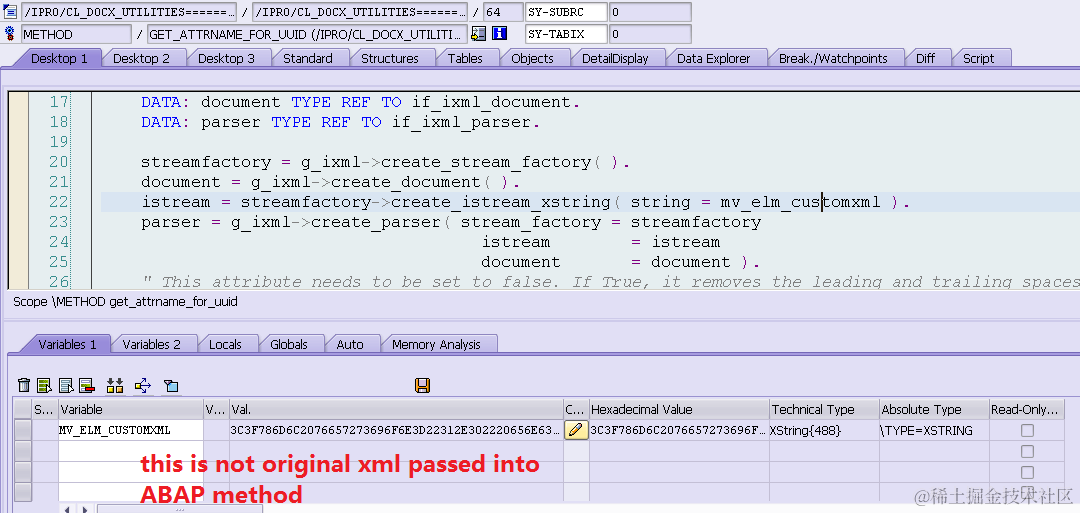Screen dimensions: 1080x513
Task: Click the Absolute Type column header
Action: tap(935, 410)
